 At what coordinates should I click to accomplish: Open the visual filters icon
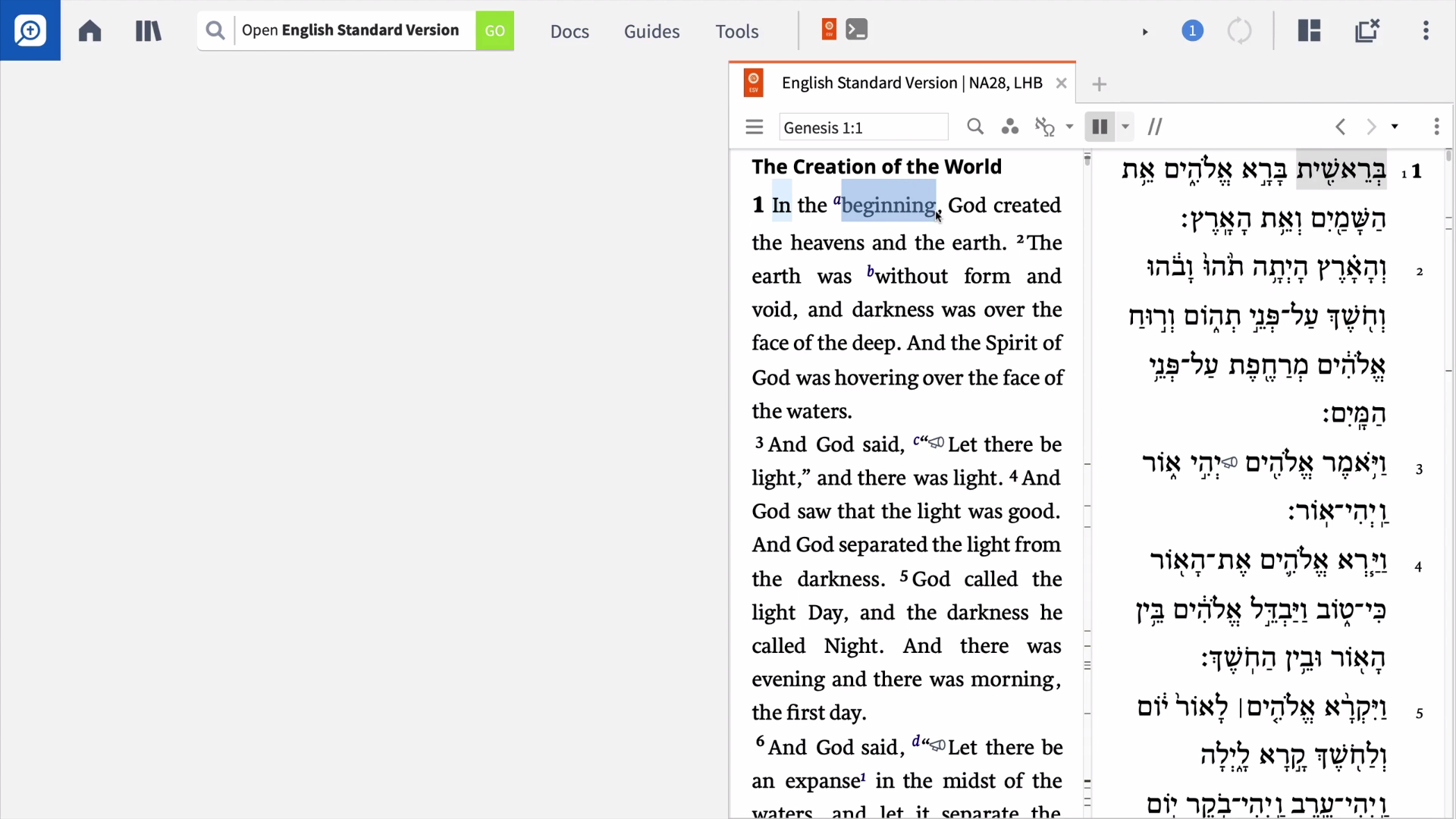pyautogui.click(x=1009, y=127)
